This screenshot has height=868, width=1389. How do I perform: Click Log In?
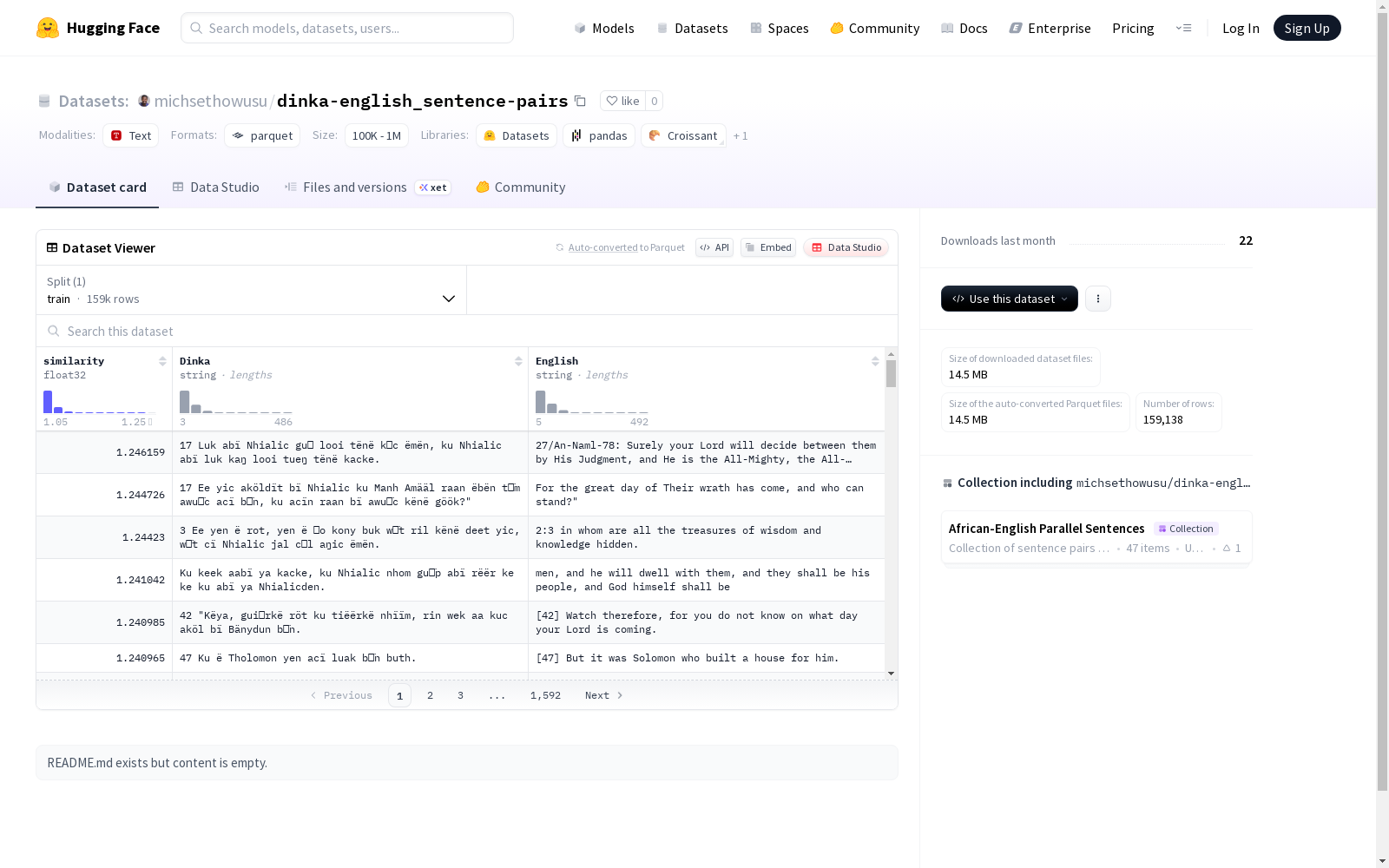coord(1241,28)
